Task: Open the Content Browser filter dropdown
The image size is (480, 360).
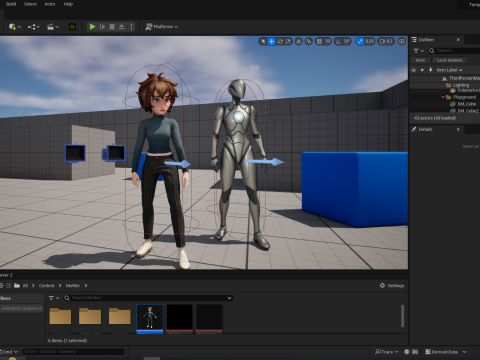Action: click(x=53, y=298)
